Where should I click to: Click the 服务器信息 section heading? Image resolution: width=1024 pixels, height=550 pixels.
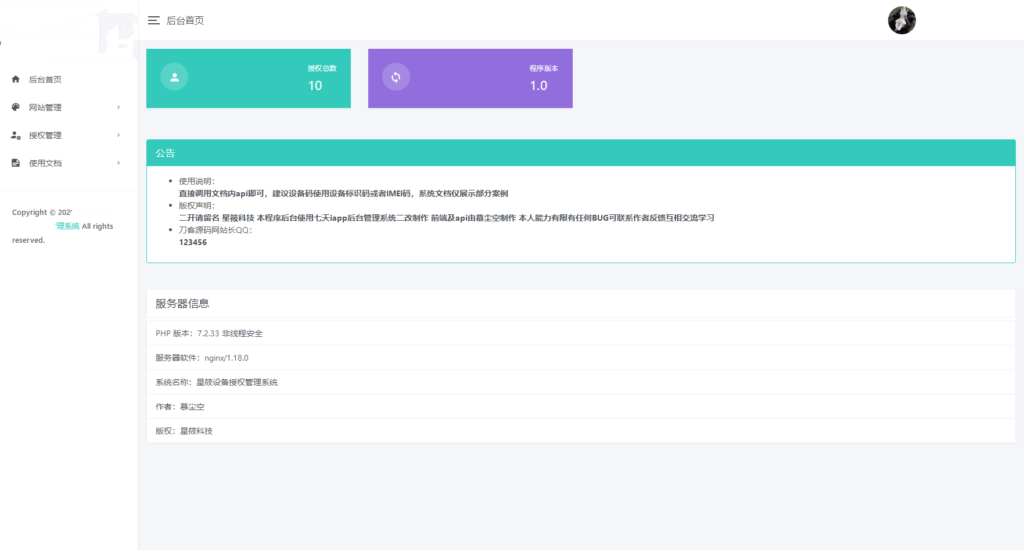pos(182,303)
